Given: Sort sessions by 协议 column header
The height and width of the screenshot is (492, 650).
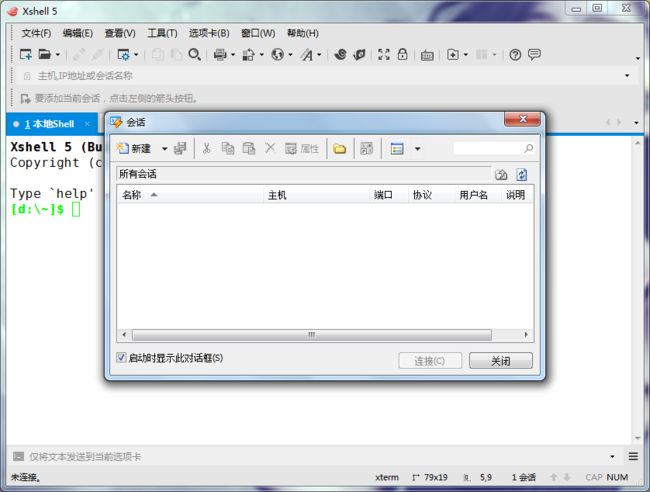Looking at the screenshot, I should [431, 195].
